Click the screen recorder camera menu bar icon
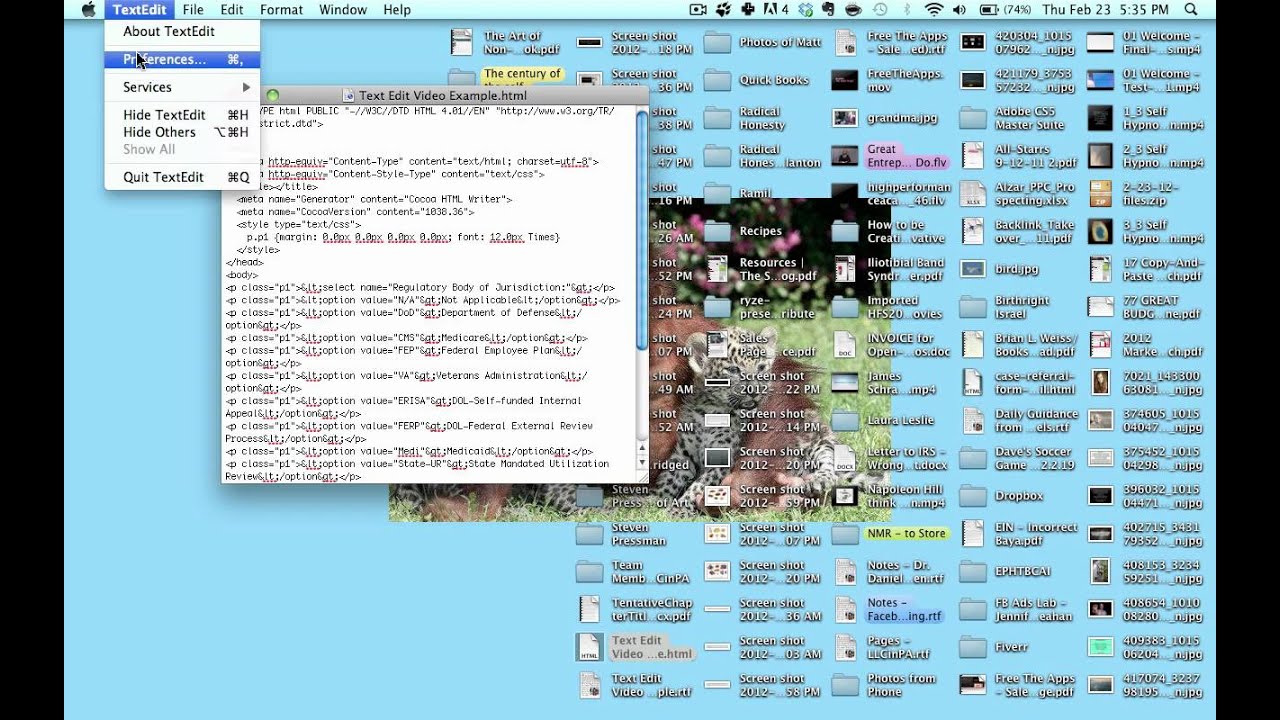This screenshot has height=720, width=1280. click(697, 10)
